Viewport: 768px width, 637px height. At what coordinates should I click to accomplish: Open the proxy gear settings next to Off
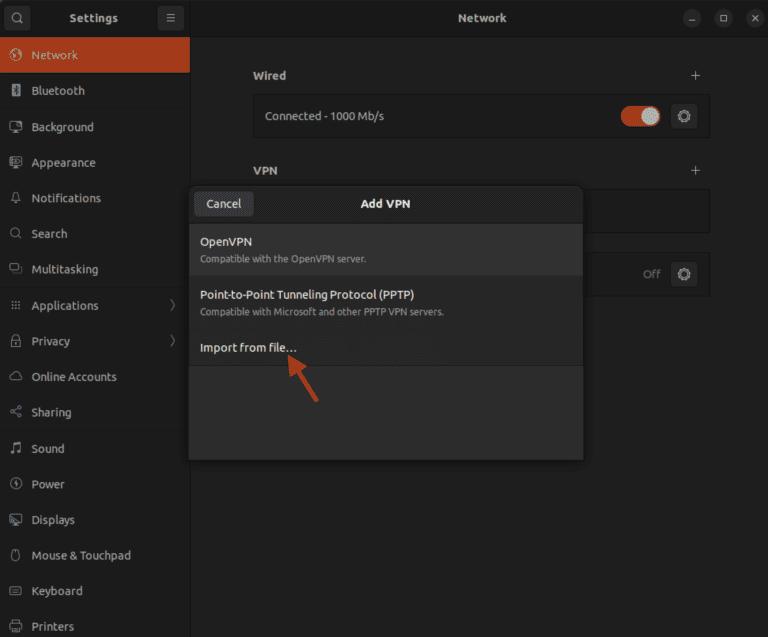point(684,274)
